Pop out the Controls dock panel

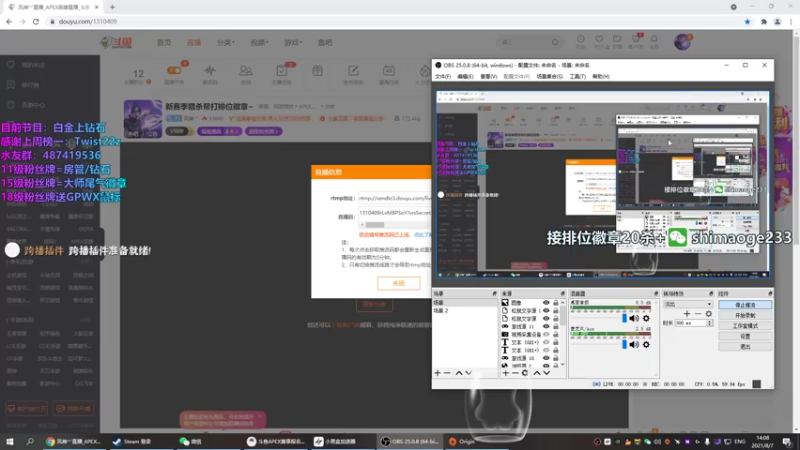[x=770, y=294]
